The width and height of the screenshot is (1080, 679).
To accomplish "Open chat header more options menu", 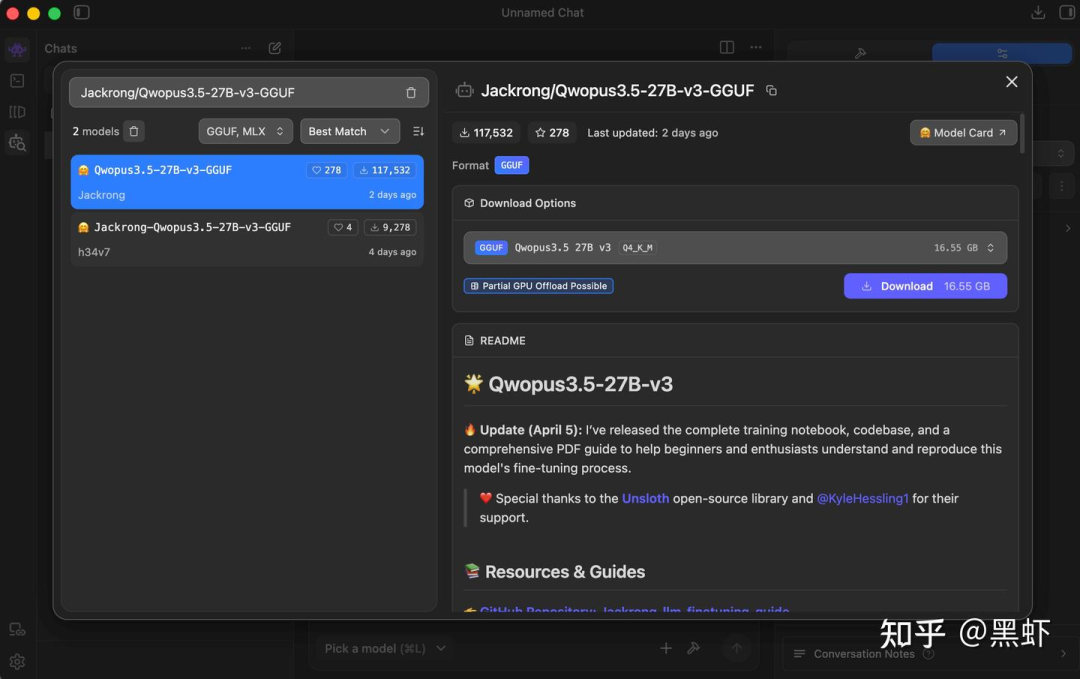I will pyautogui.click(x=756, y=48).
